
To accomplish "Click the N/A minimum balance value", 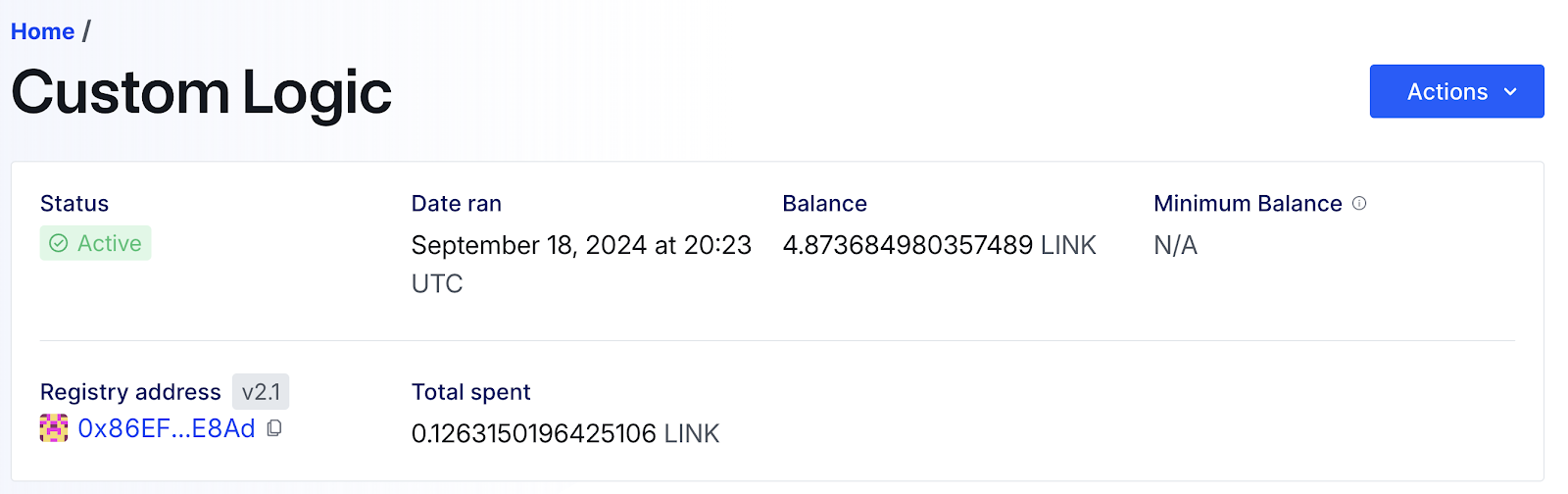I will pyautogui.click(x=1175, y=245).
